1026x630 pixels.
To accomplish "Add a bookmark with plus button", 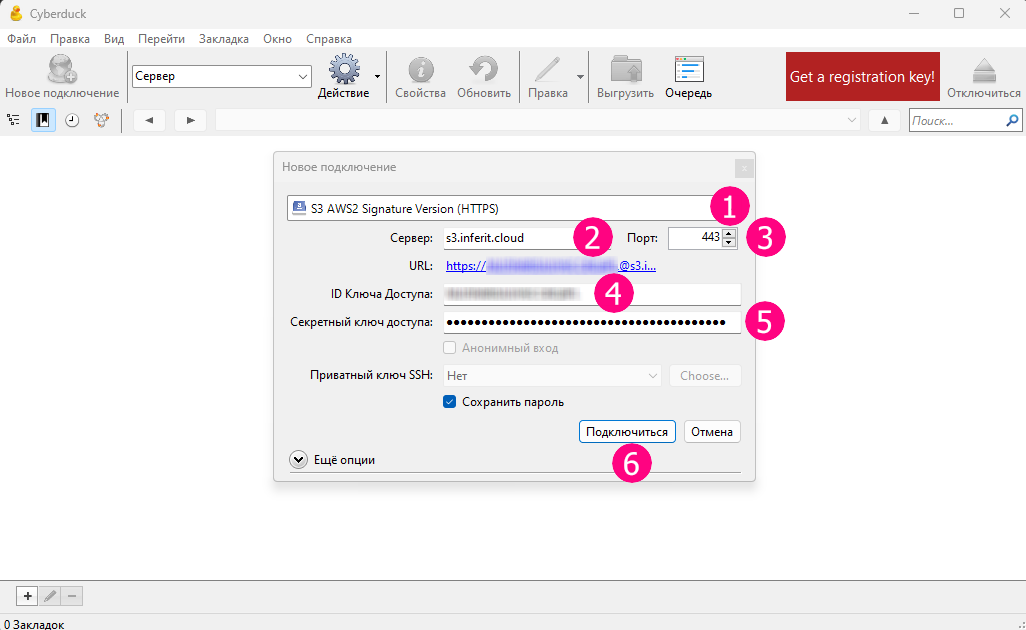I will click(27, 596).
